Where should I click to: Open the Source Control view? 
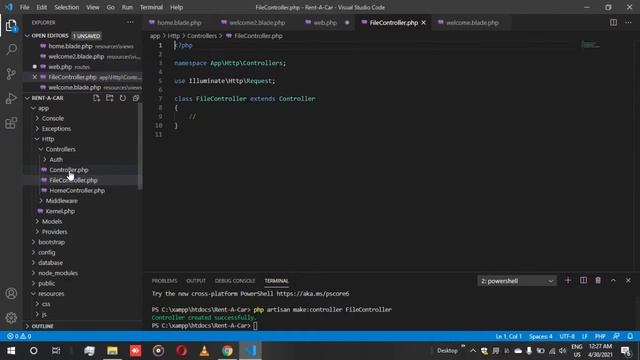(11, 74)
